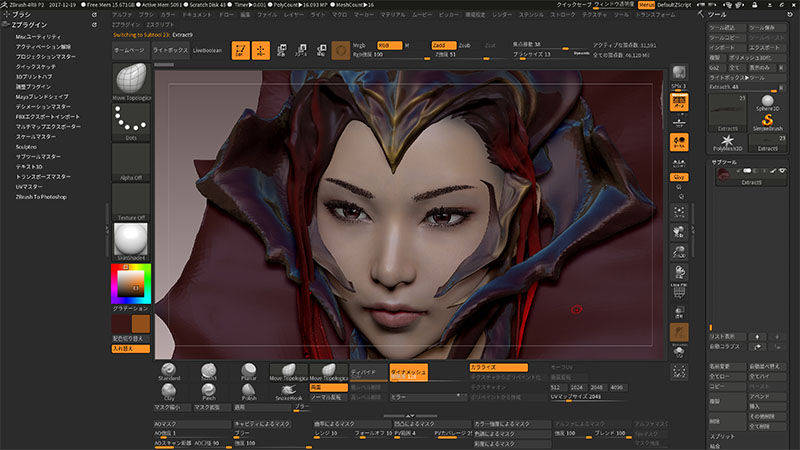Open the Render menu
The image size is (800, 450).
(502, 17)
